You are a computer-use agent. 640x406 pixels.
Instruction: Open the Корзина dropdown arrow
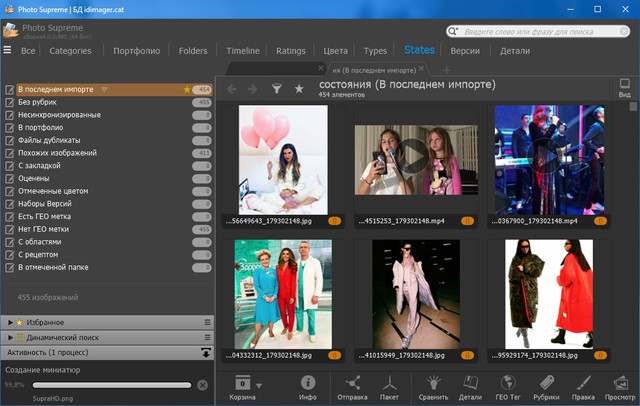(x=259, y=384)
